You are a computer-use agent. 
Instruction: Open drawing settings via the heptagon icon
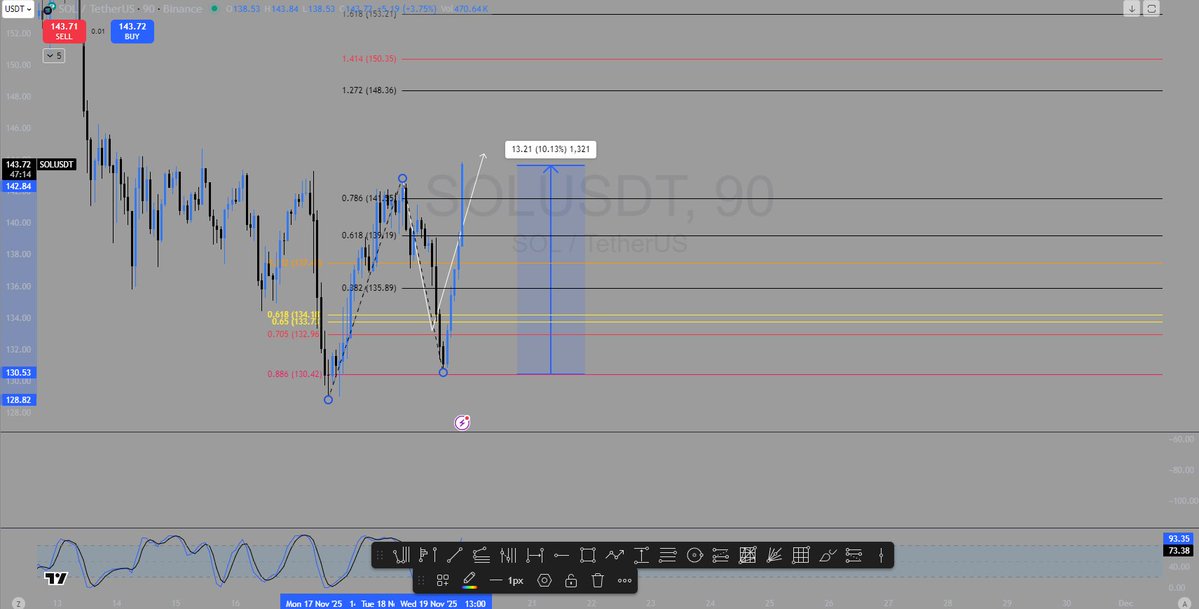(545, 580)
